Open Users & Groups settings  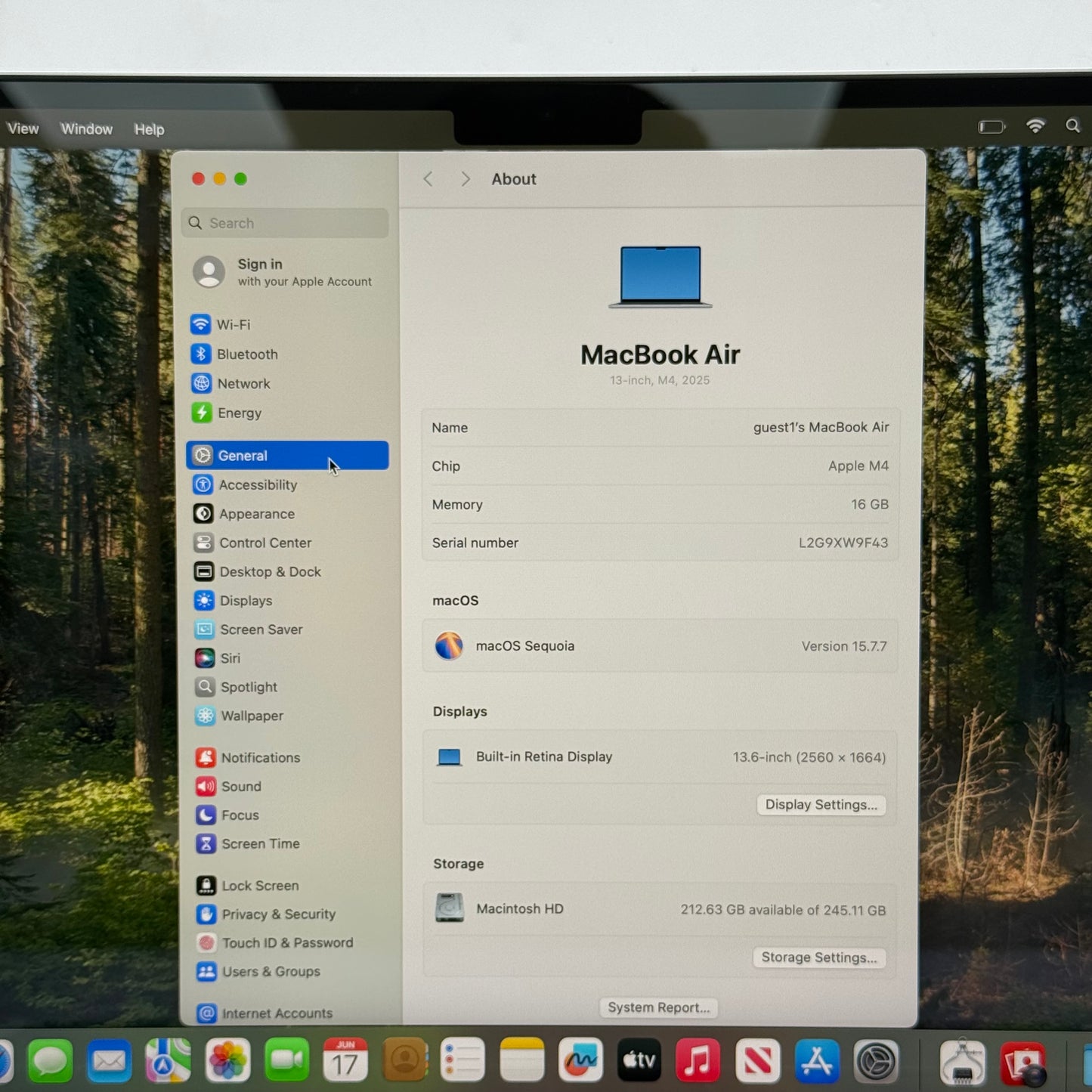click(258, 972)
